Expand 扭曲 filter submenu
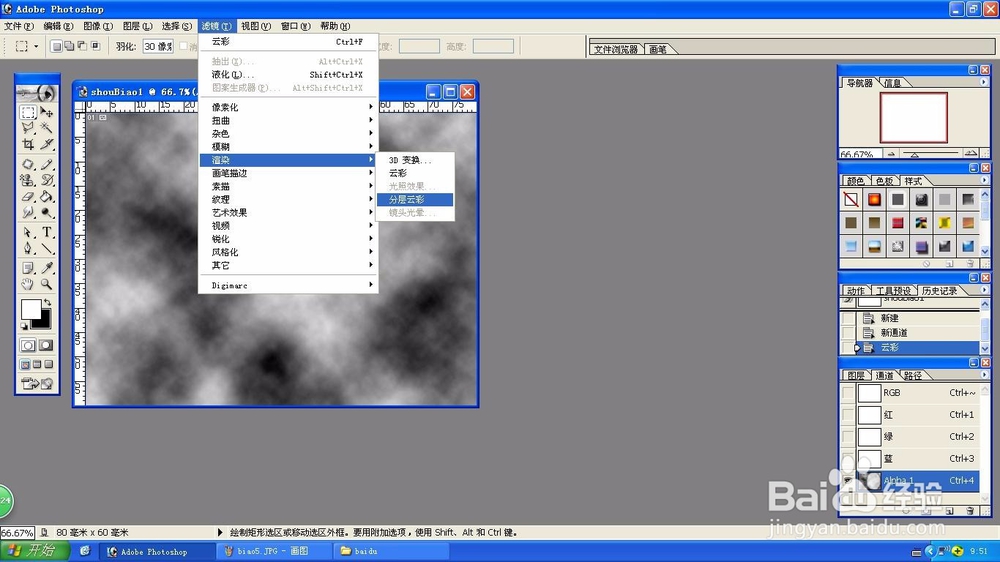This screenshot has width=1000, height=562. click(288, 121)
